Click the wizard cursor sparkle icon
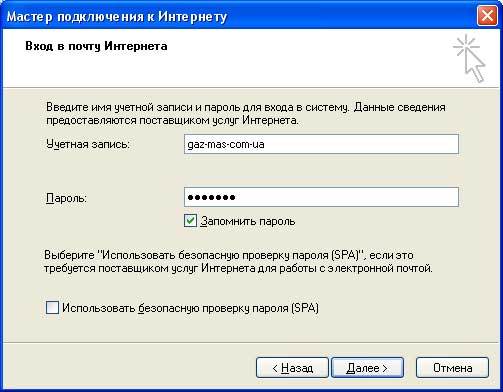The image size is (503, 392). click(469, 58)
